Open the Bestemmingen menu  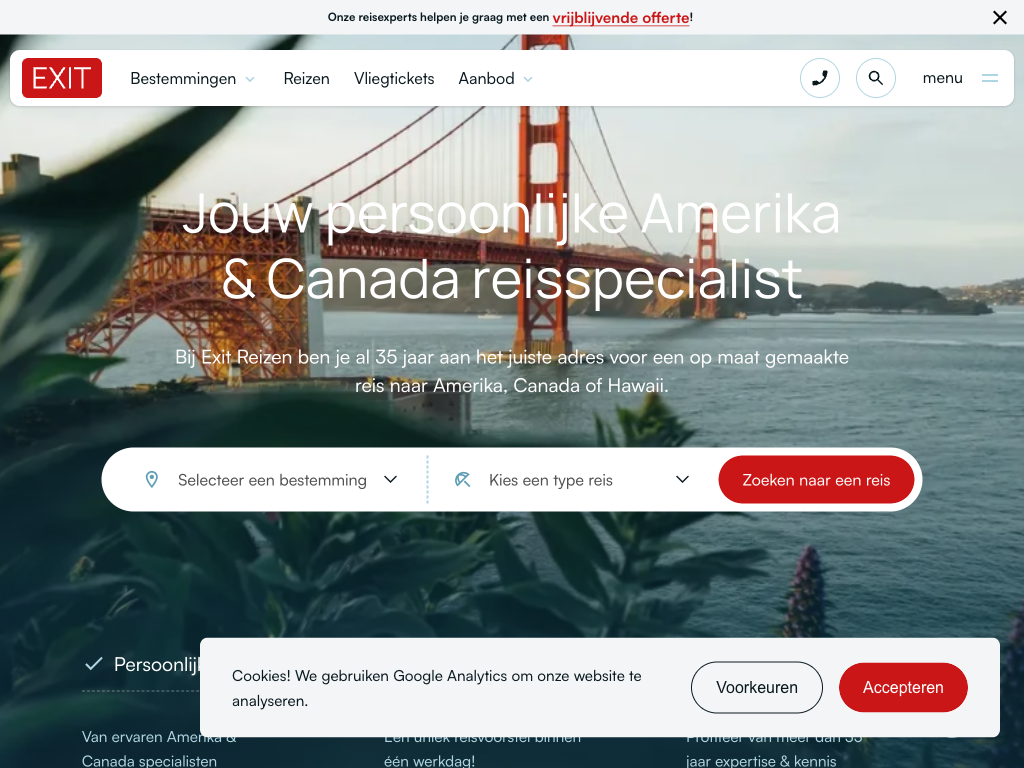pyautogui.click(x=183, y=78)
